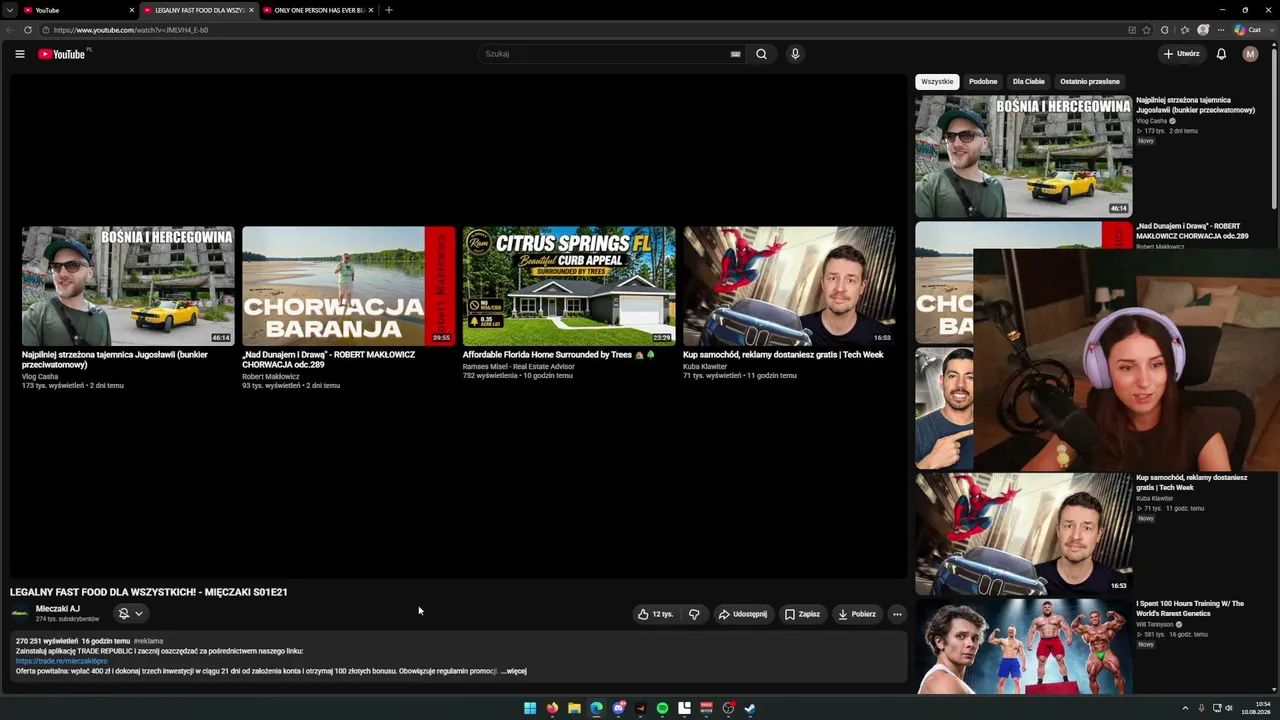
Task: Open browser settings three-dot menu
Action: point(1221,30)
